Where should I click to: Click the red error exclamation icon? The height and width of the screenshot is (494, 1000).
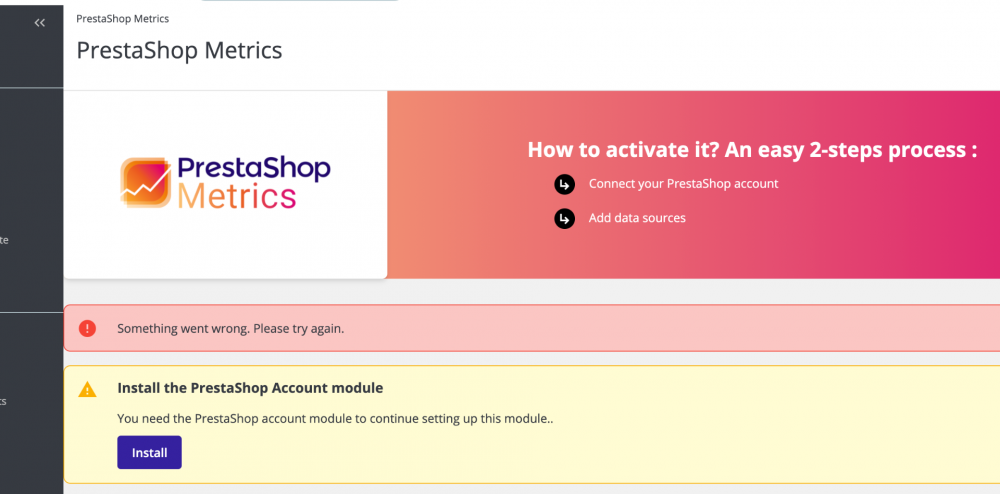(x=87, y=328)
